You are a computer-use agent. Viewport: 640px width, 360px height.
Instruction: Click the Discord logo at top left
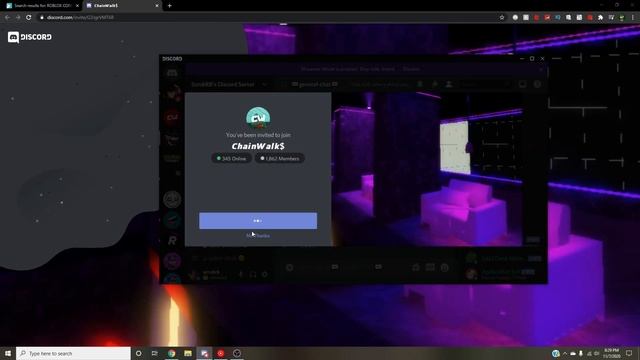30,37
